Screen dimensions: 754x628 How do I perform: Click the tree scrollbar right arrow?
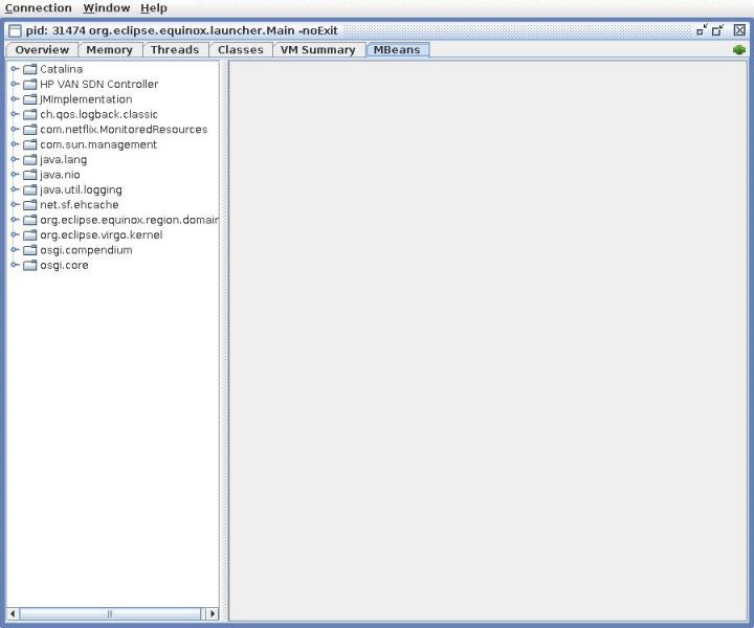coord(212,614)
